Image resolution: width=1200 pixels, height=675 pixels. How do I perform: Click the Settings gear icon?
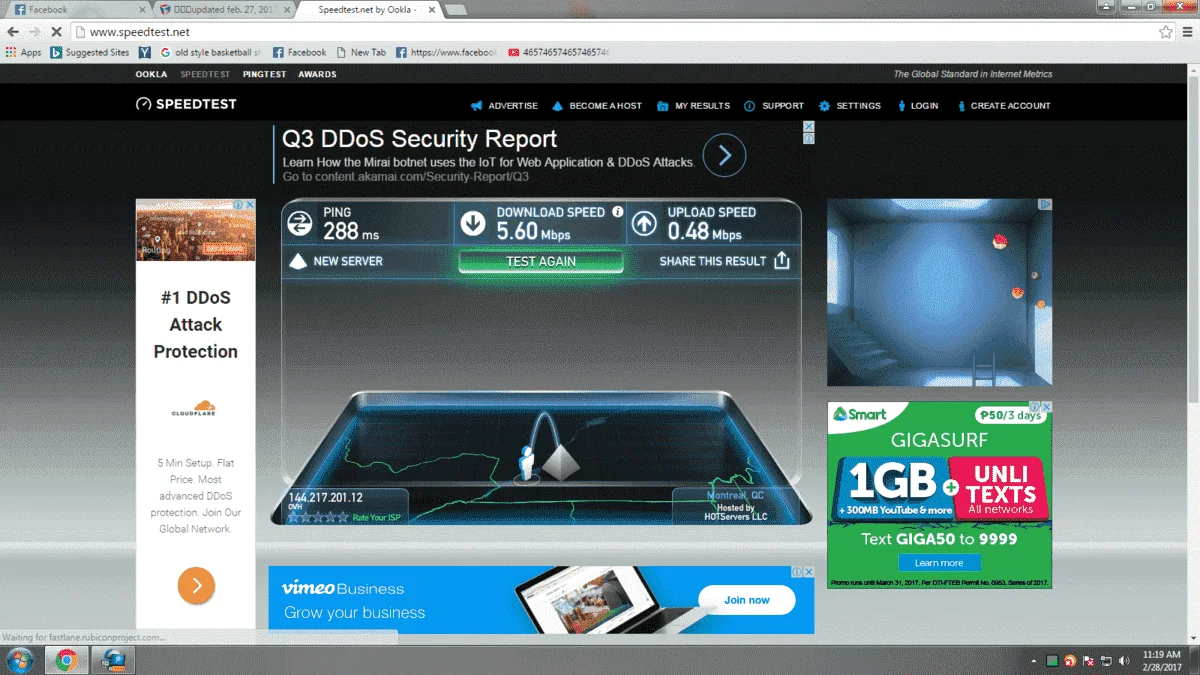pos(824,106)
